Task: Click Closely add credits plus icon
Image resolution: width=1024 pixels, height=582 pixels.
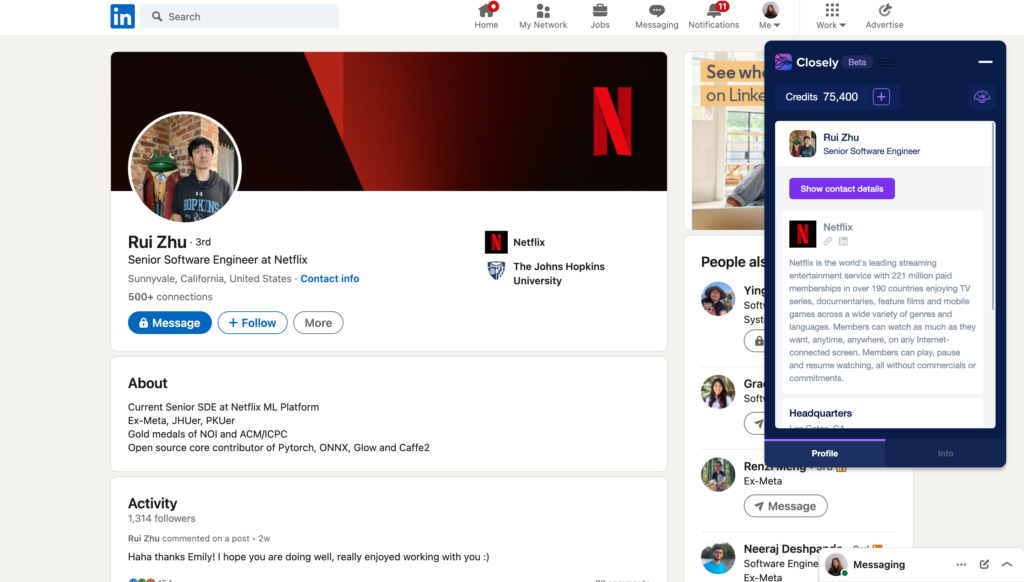Action: (x=881, y=97)
